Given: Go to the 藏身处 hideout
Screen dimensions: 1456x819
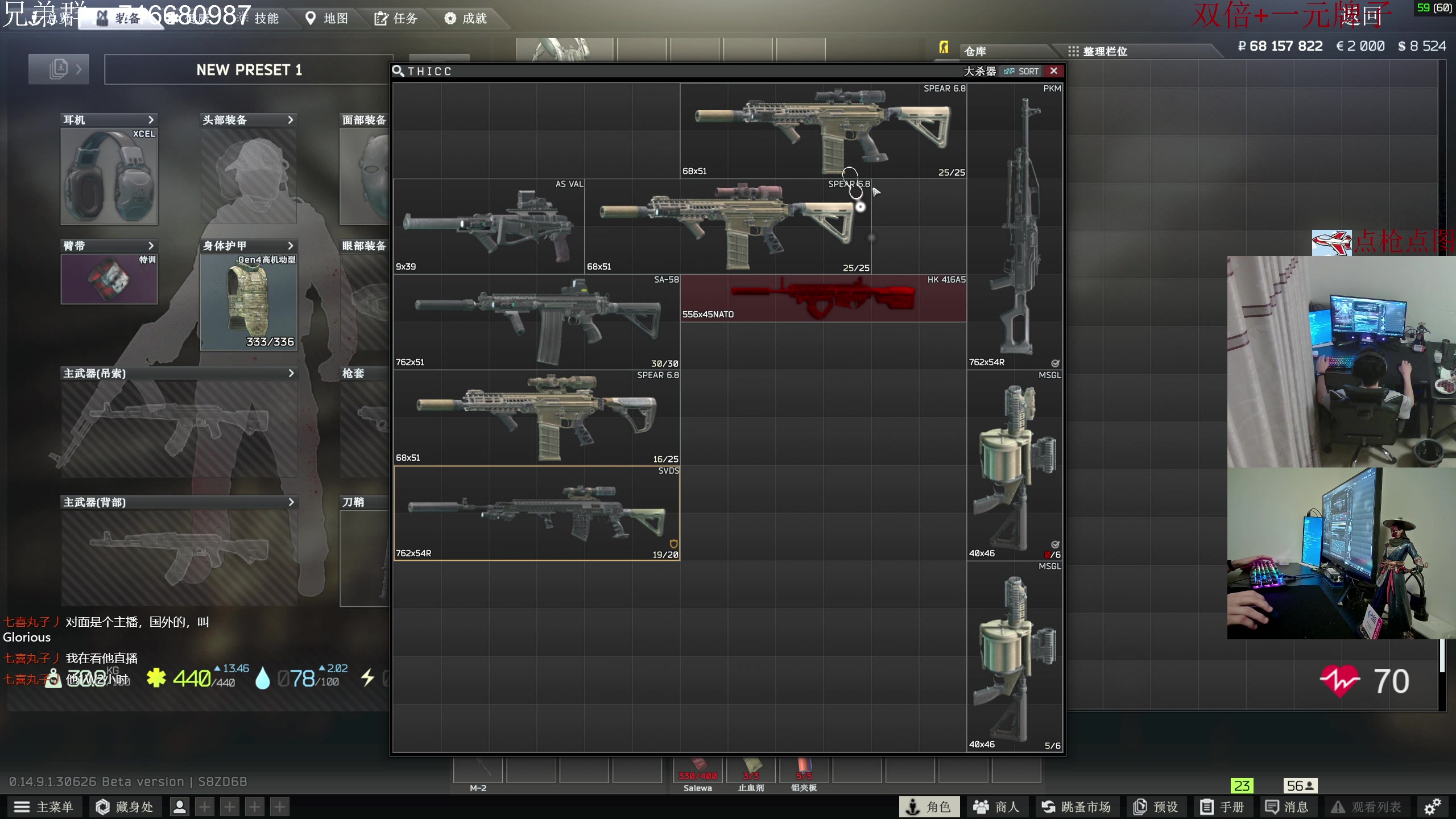Looking at the screenshot, I should point(125,806).
